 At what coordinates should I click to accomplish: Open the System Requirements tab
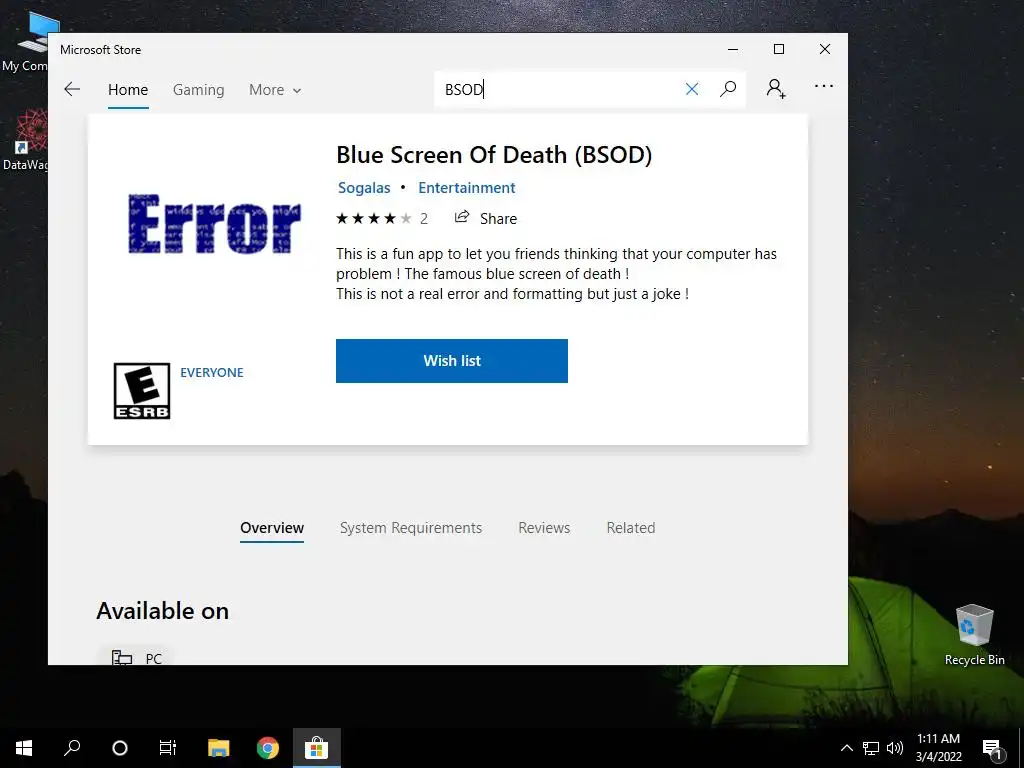point(411,528)
